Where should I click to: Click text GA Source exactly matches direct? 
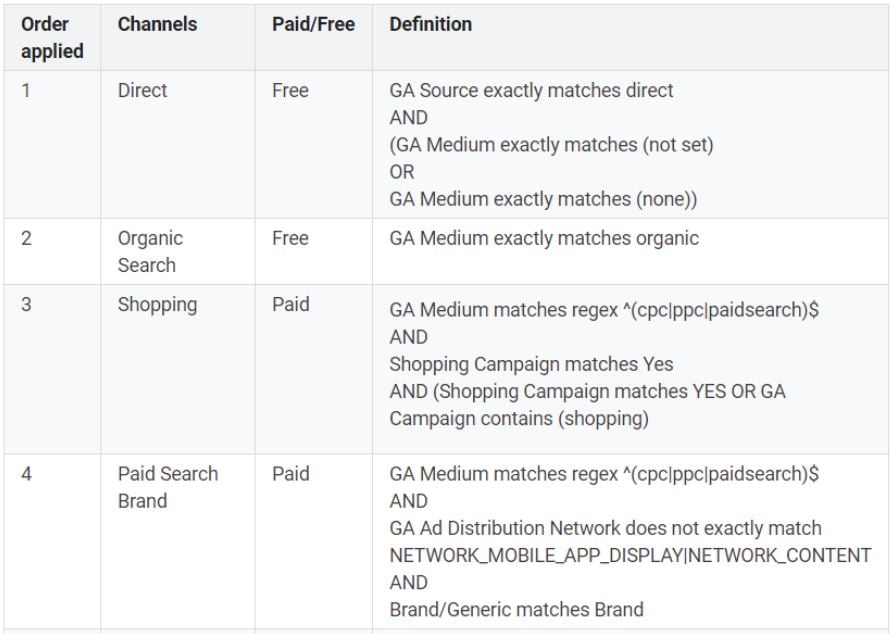tap(531, 91)
